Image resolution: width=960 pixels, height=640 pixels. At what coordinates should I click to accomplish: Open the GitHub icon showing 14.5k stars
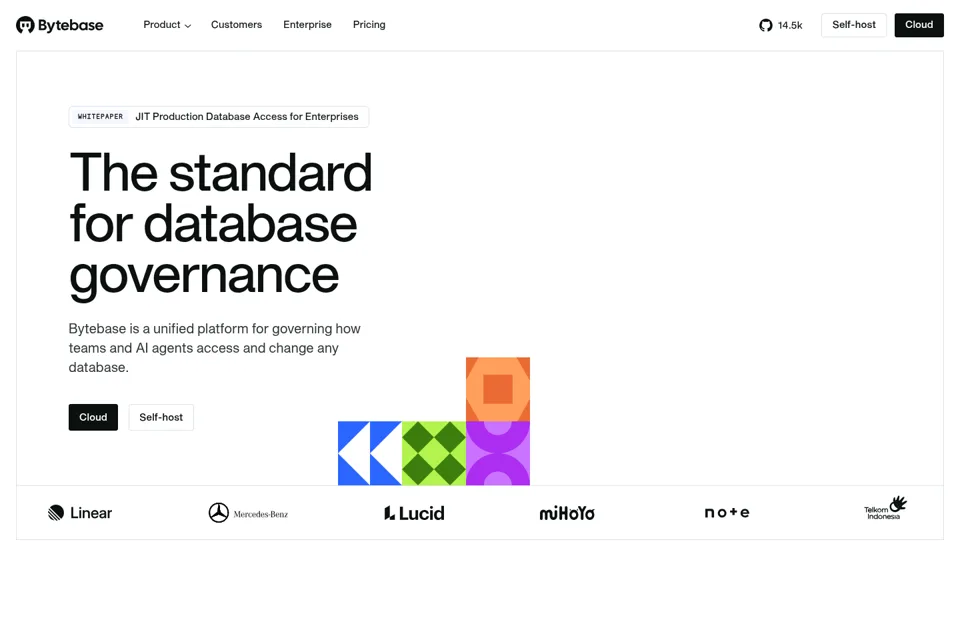765,25
